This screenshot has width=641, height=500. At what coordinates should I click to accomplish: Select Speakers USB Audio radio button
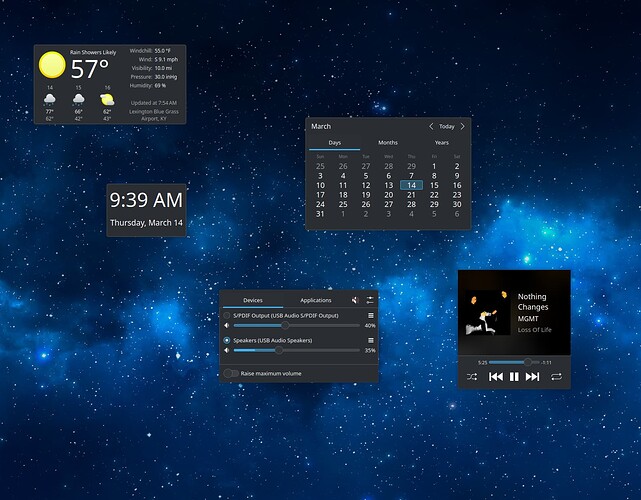[x=226, y=340]
